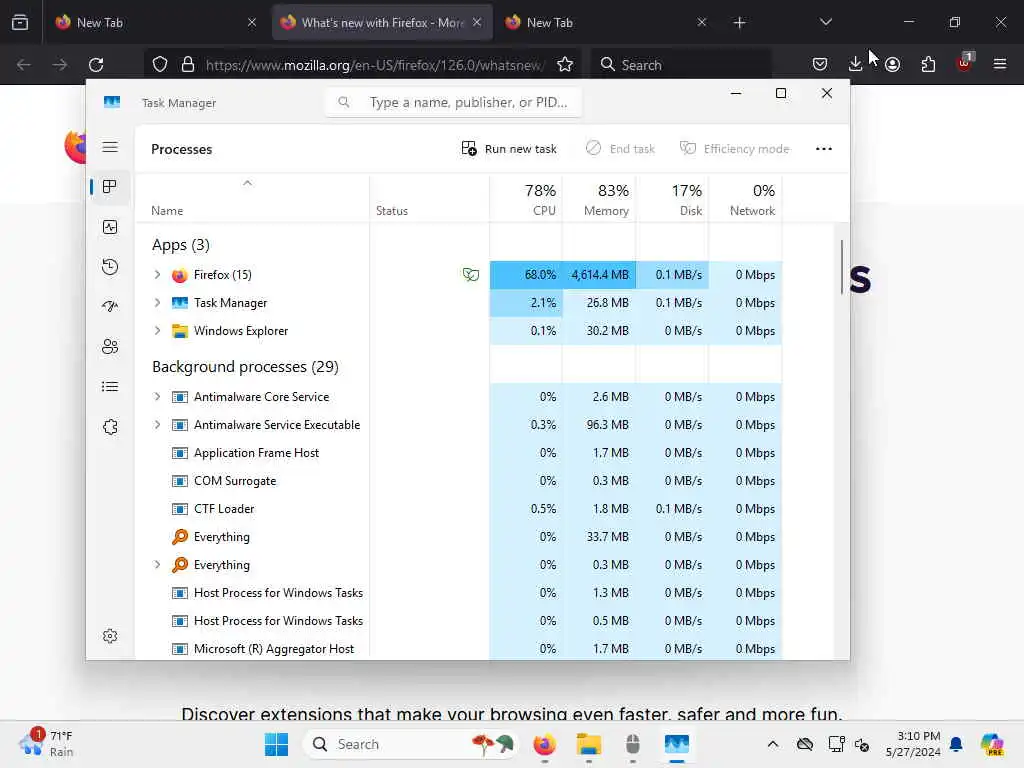Click Firefox Reload page icon
The image size is (1024, 768).
pos(96,65)
